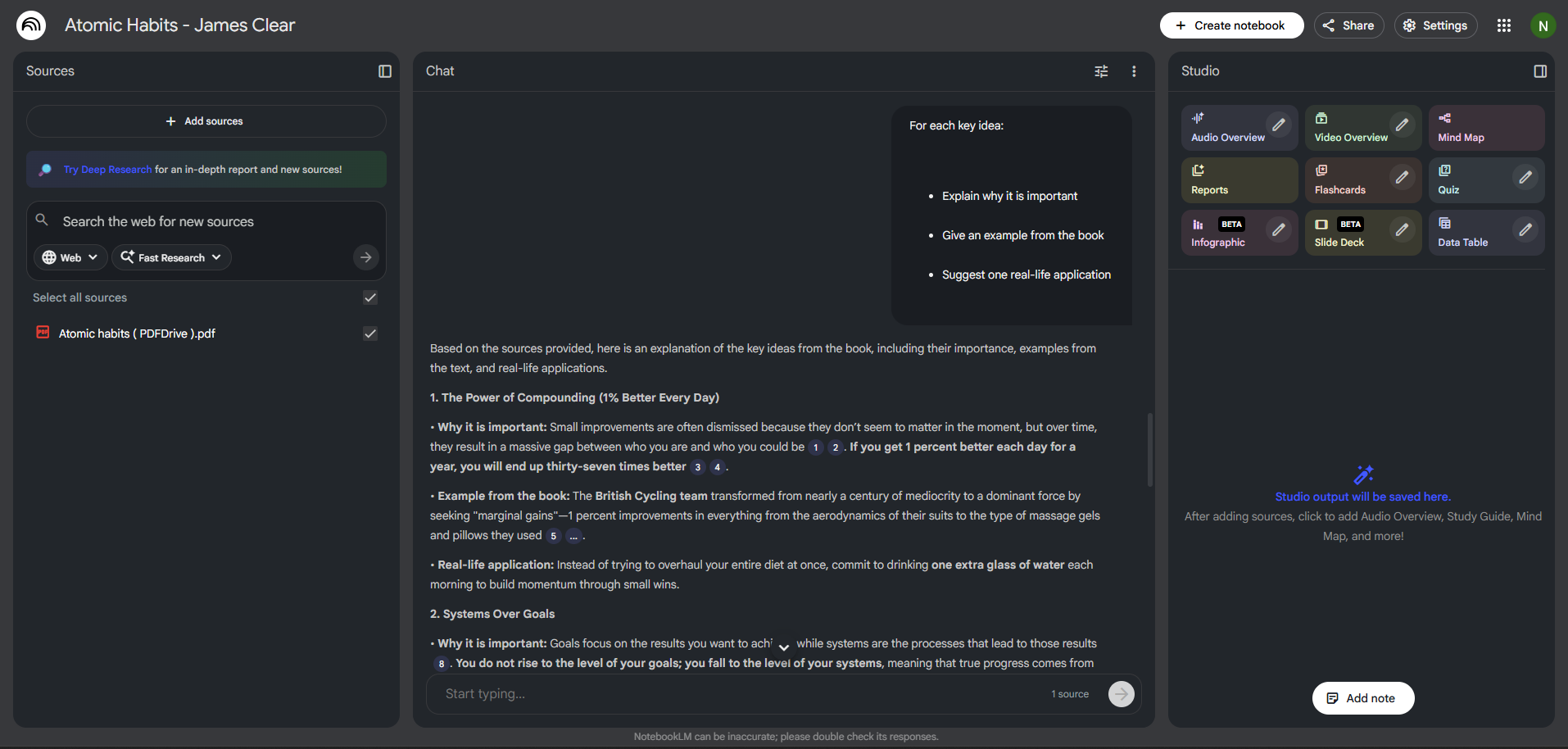
Task: Submit web source search arrow
Action: pos(366,257)
